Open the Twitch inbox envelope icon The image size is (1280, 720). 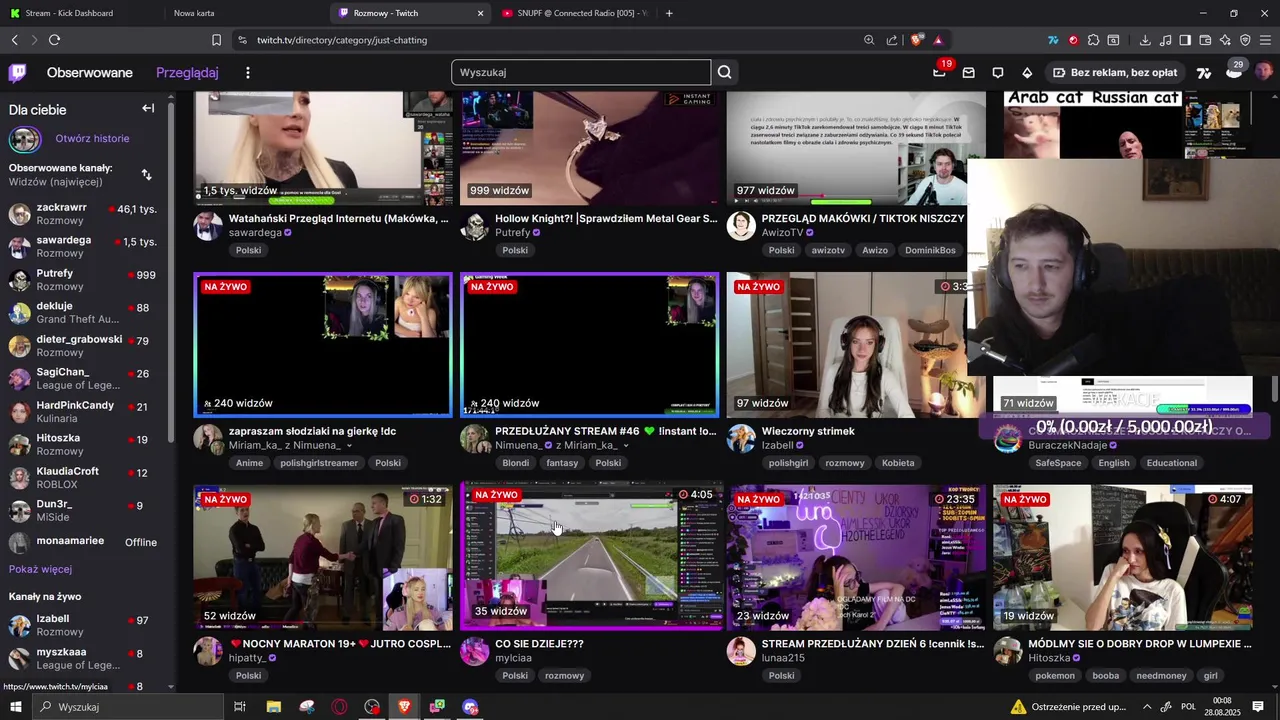(x=968, y=72)
